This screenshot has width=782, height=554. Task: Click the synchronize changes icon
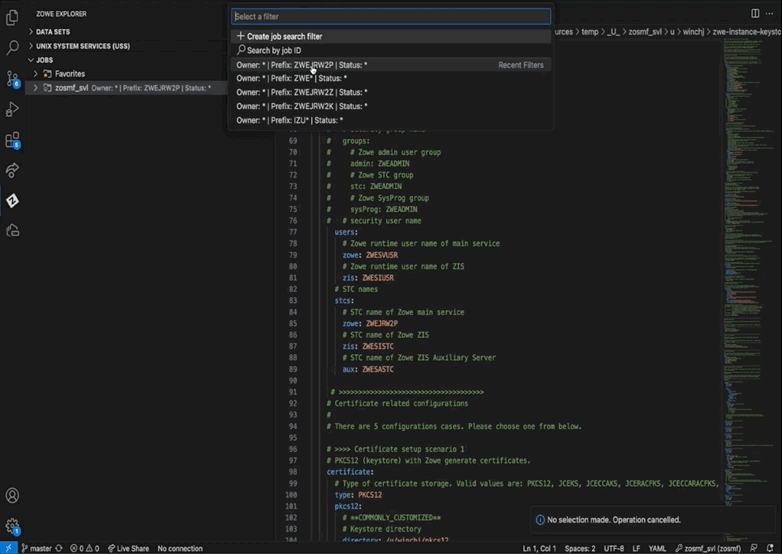pyautogui.click(x=59, y=548)
